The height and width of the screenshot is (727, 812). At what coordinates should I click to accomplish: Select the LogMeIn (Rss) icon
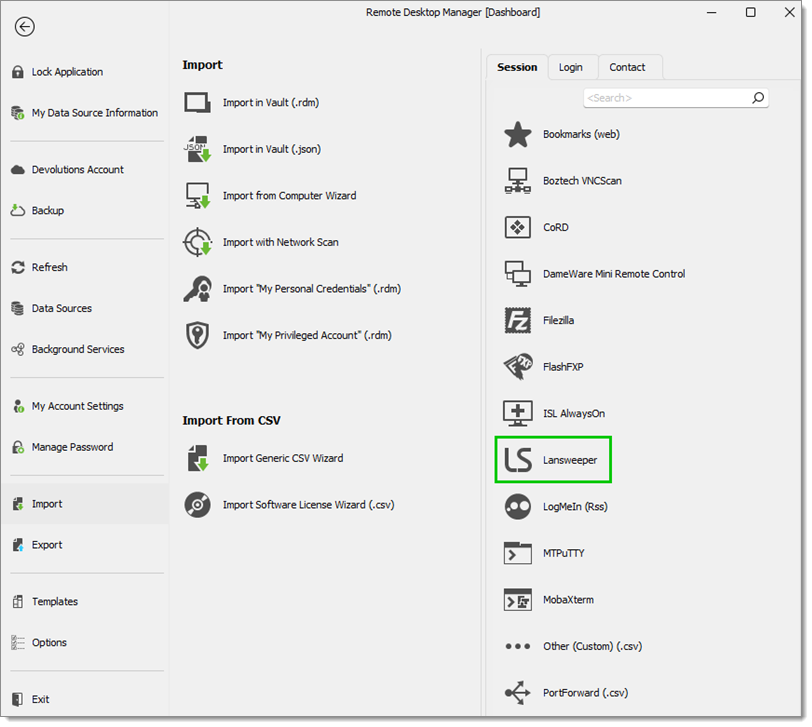point(518,506)
